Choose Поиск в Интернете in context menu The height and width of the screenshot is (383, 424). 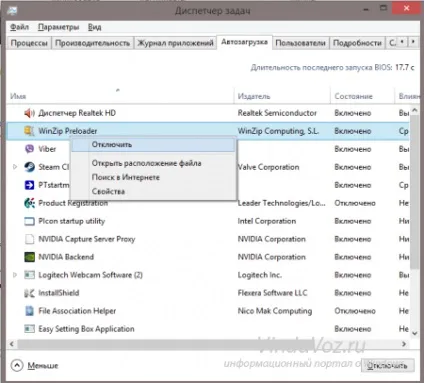[153, 177]
